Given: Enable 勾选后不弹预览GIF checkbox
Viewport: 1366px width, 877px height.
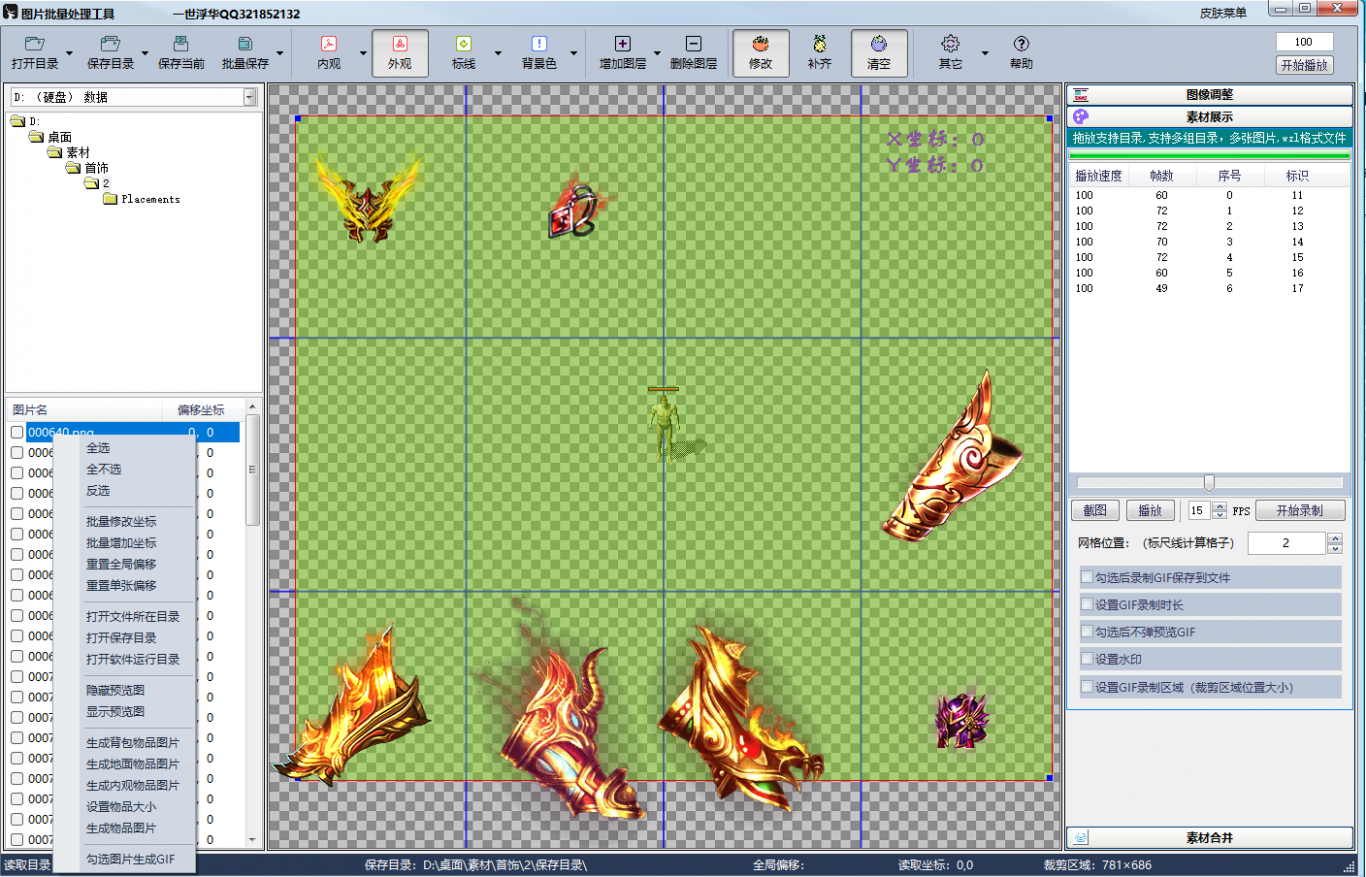Looking at the screenshot, I should [x=1087, y=632].
